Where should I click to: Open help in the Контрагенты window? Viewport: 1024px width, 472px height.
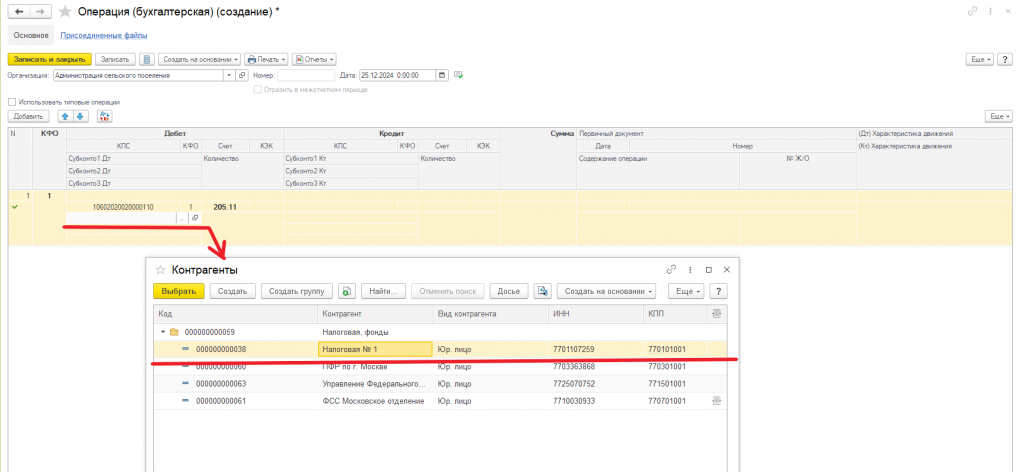pos(718,291)
